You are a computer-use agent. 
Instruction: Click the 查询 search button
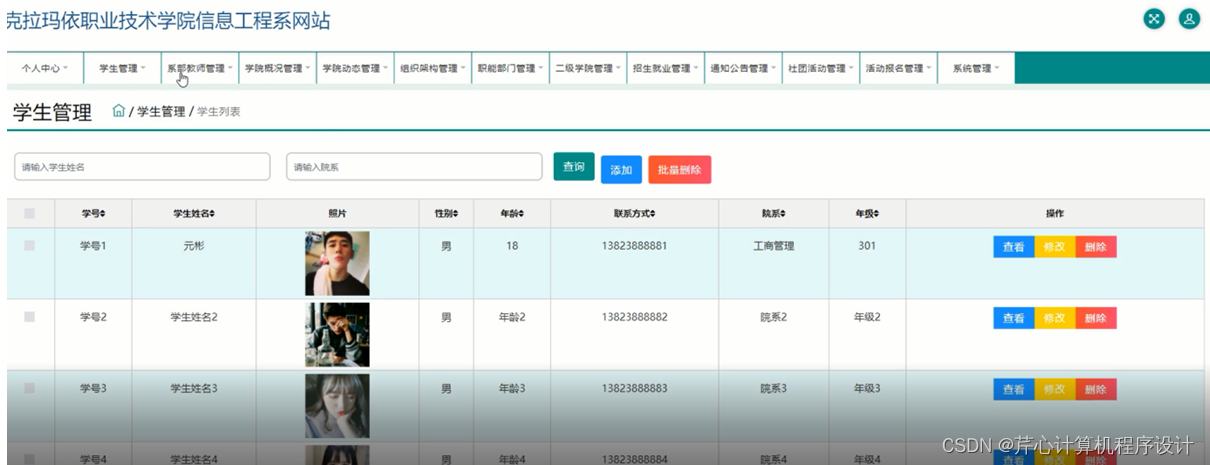tap(574, 167)
